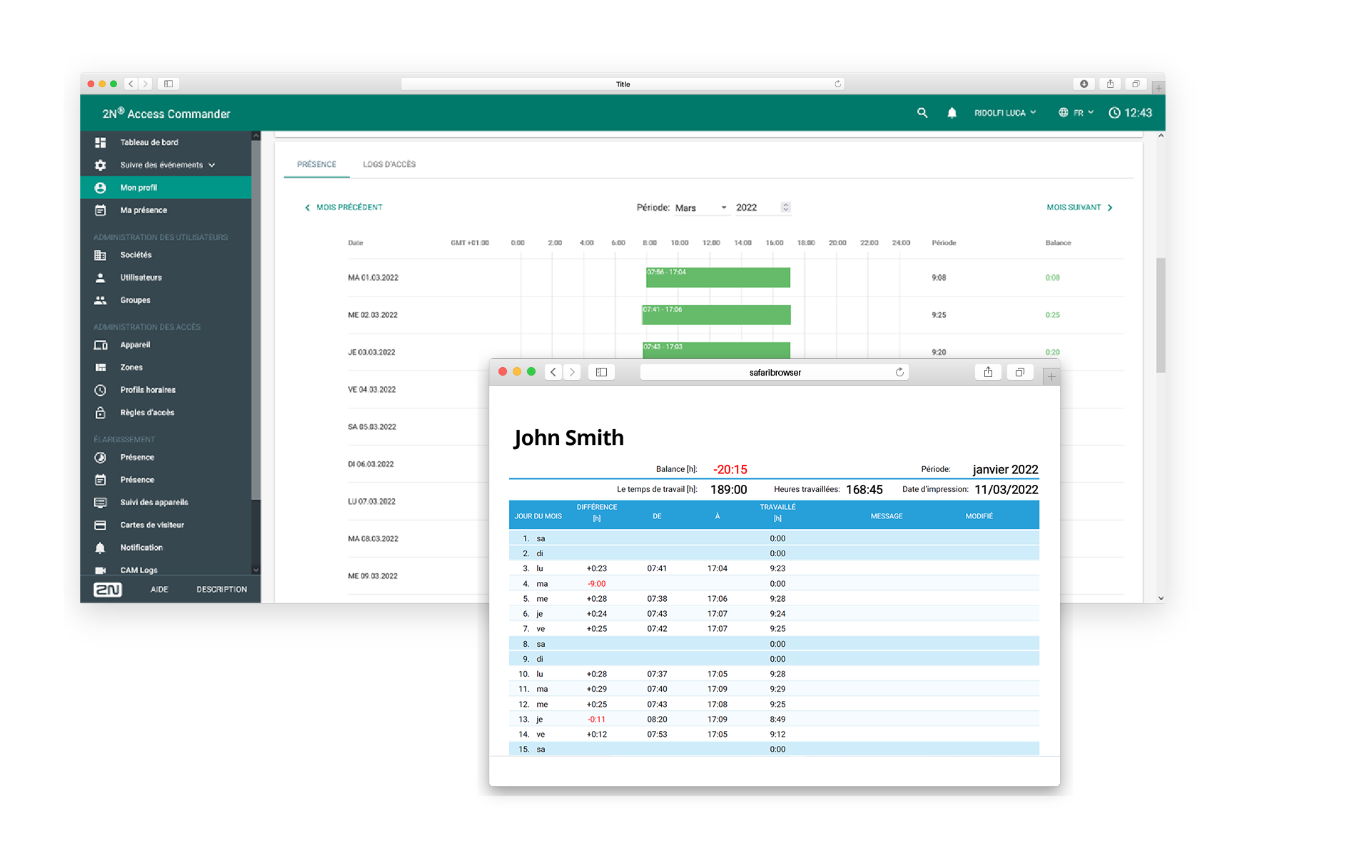Click the Cartes de visiteur card icon
Viewport: 1357px width, 849px height.
100,525
